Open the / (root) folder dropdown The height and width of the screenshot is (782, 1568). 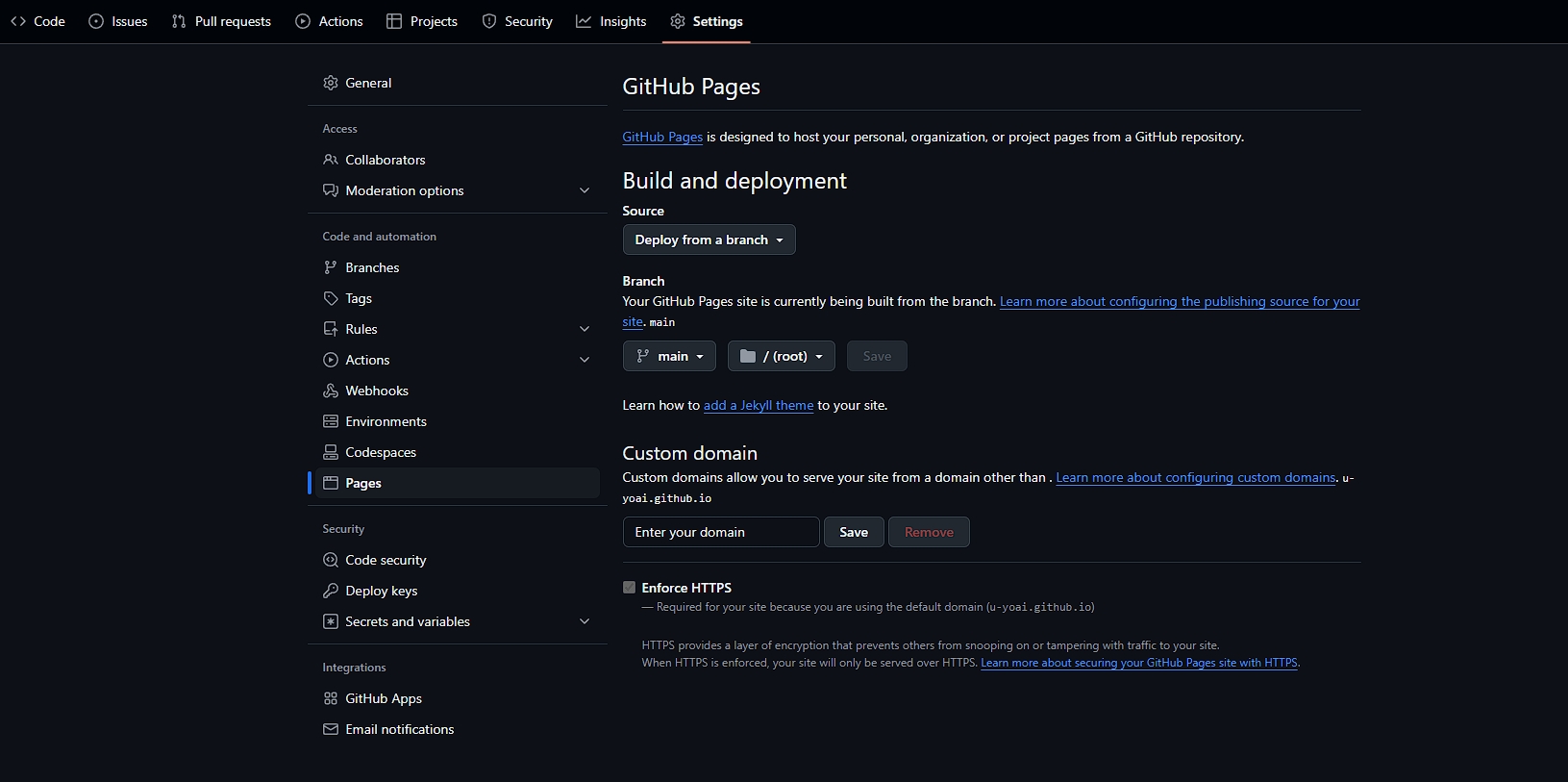[x=781, y=356]
